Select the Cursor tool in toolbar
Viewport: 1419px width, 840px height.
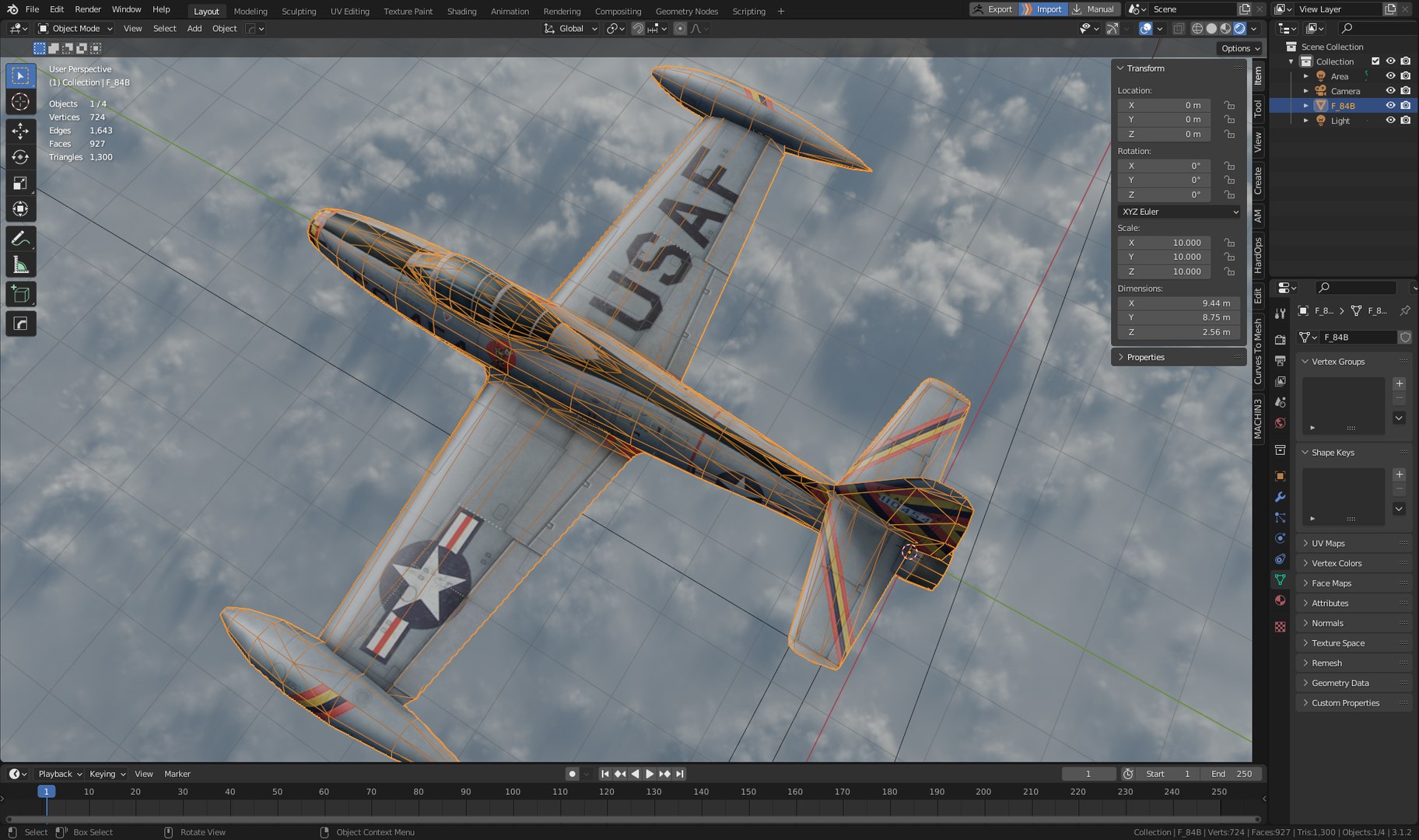pos(21,102)
